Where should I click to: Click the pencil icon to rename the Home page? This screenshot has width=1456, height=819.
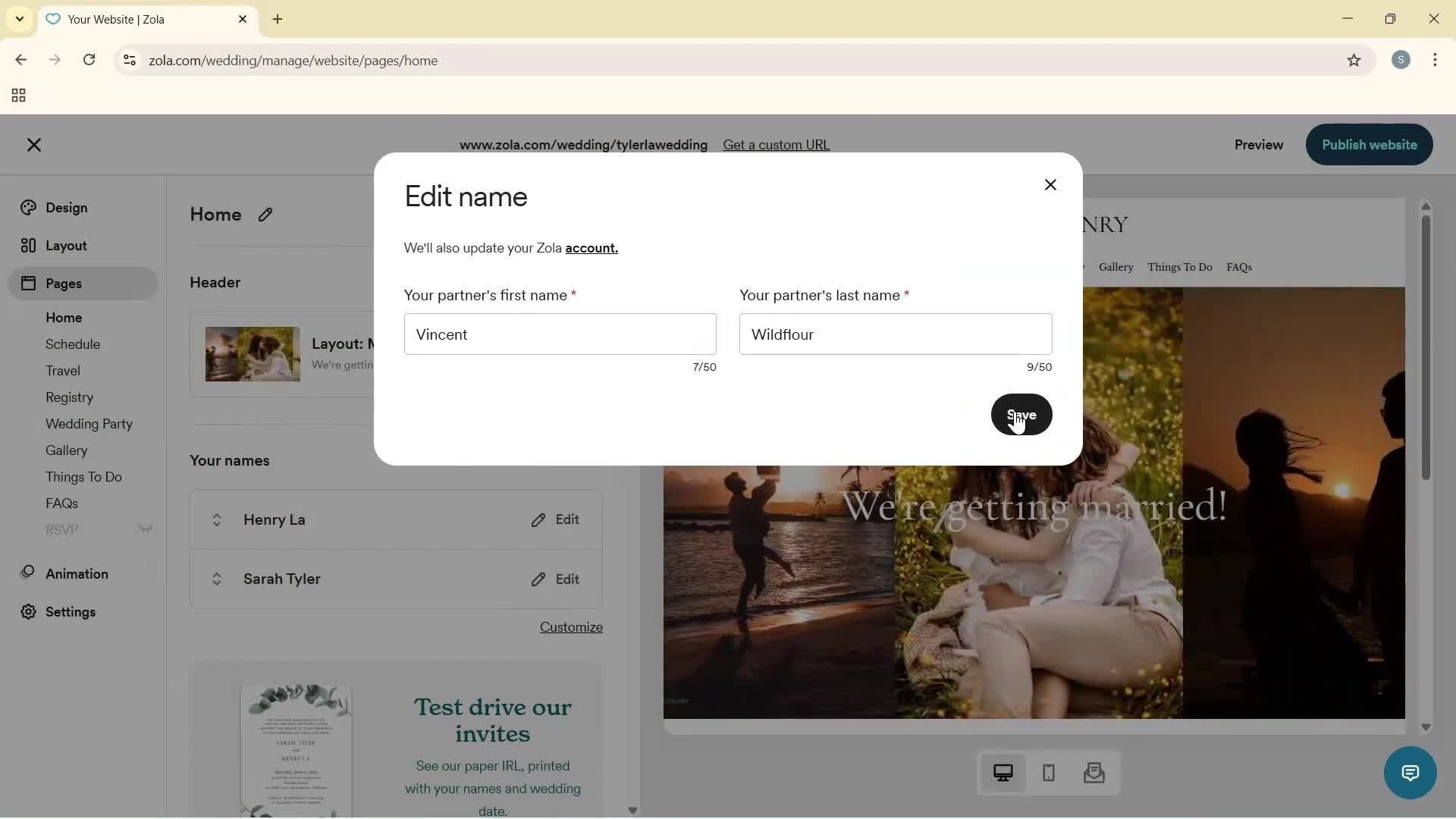coord(265,215)
